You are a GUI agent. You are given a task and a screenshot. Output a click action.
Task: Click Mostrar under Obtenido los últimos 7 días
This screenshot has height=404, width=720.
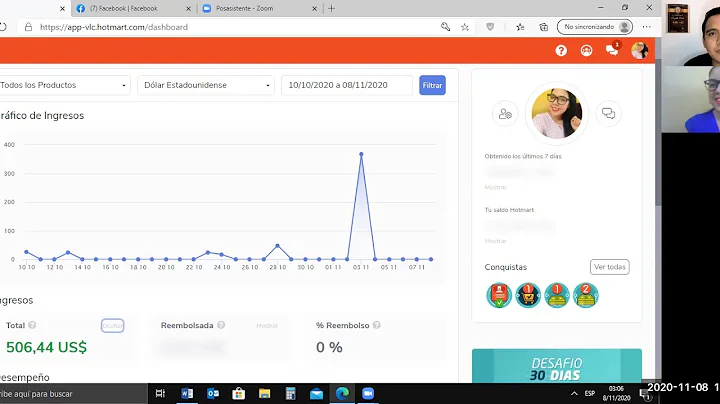495,187
